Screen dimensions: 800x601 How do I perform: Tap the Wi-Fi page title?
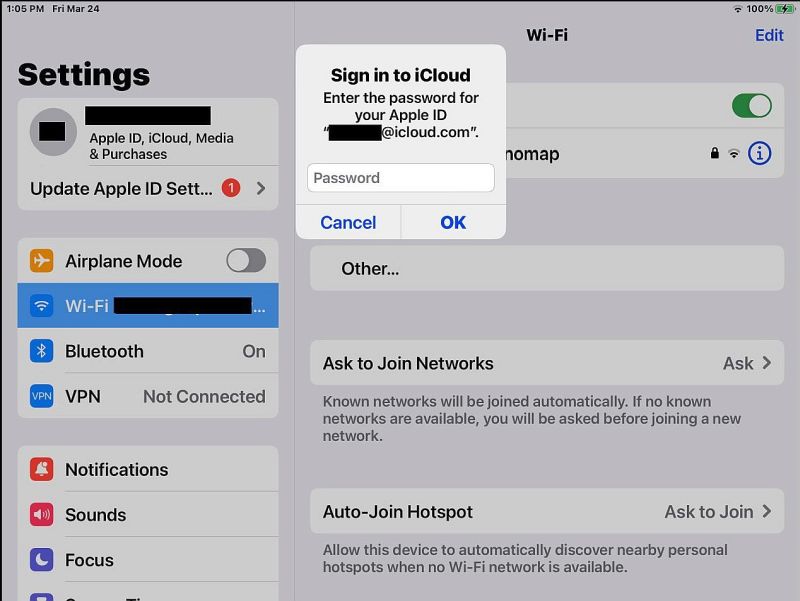547,35
